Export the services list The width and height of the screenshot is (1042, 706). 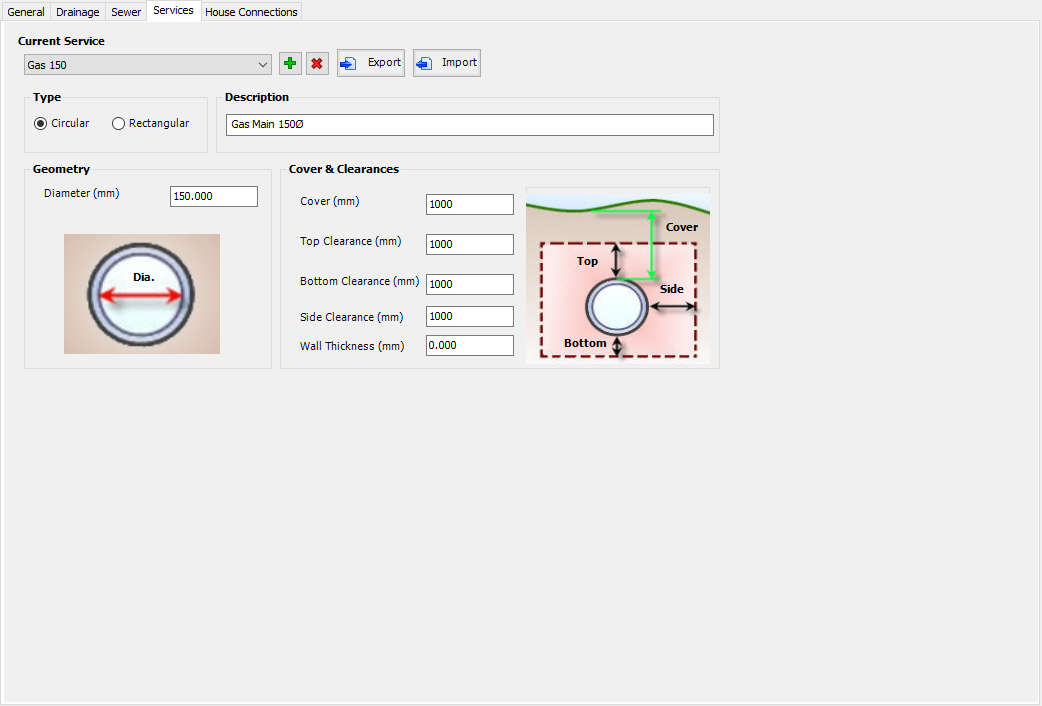(371, 63)
